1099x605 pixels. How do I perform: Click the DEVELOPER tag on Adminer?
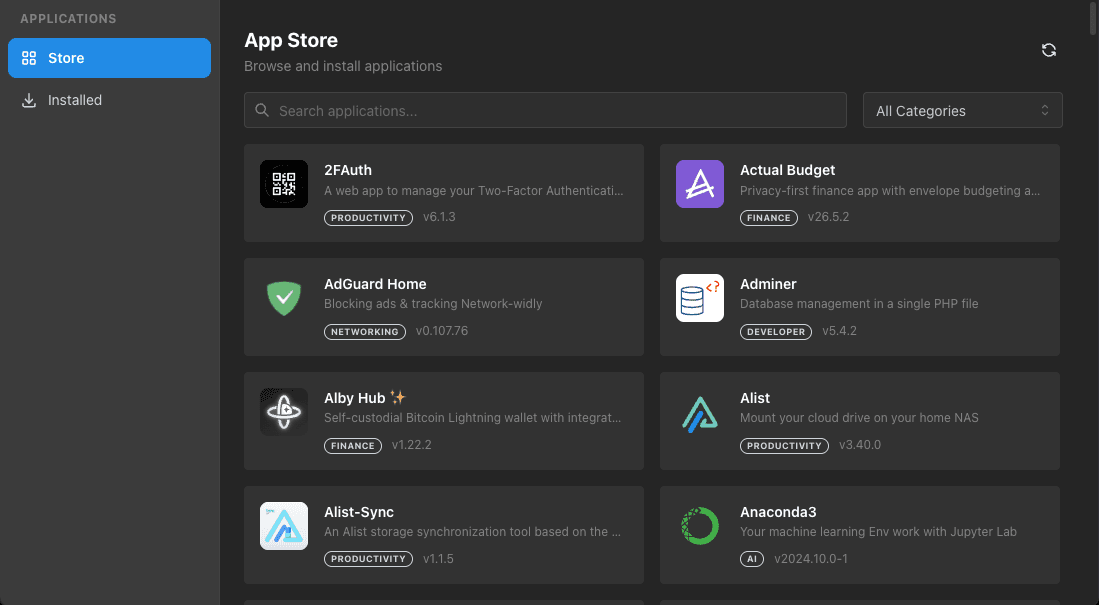point(776,332)
